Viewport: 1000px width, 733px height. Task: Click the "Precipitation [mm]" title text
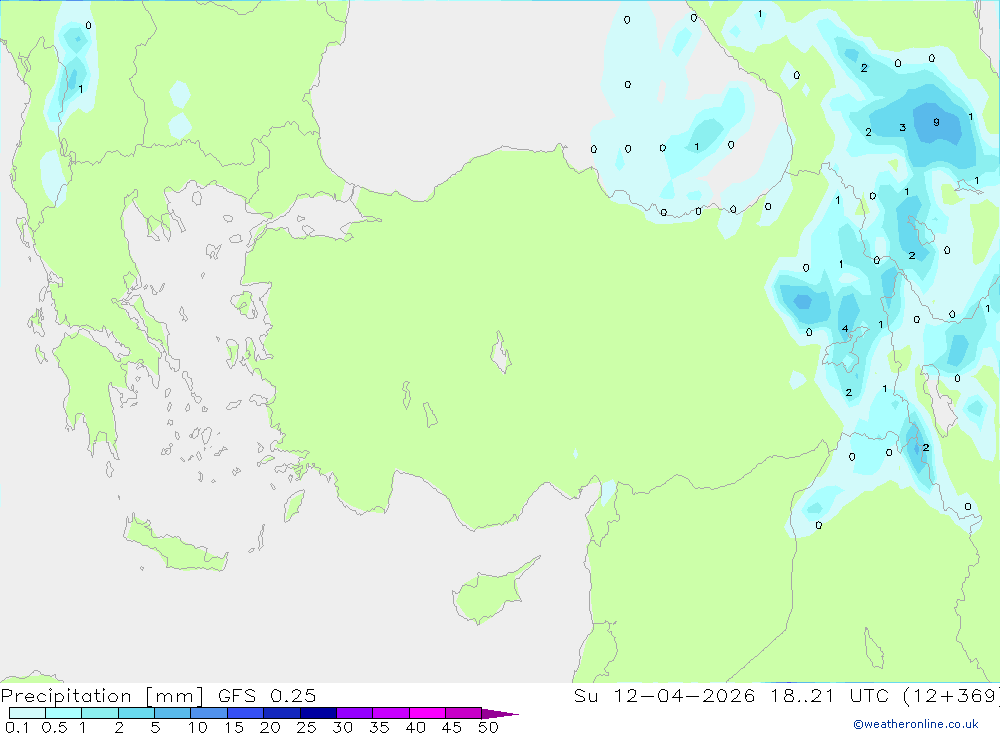point(102,696)
